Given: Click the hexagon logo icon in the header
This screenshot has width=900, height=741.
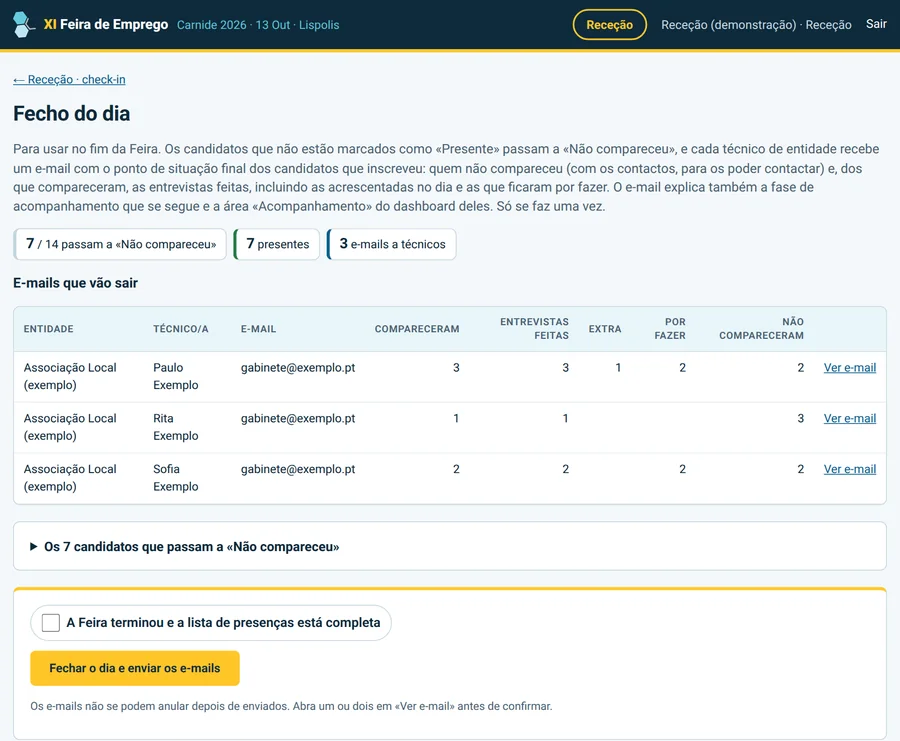Looking at the screenshot, I should click(x=23, y=25).
